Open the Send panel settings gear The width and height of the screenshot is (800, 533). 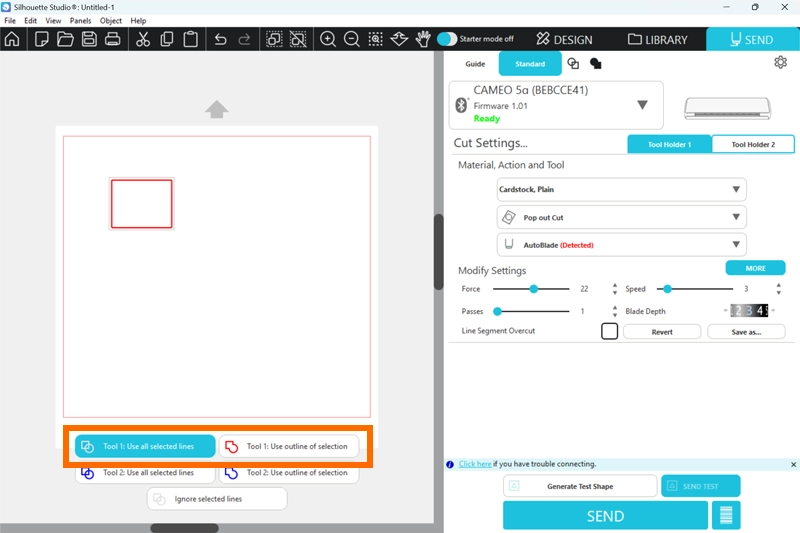point(780,63)
